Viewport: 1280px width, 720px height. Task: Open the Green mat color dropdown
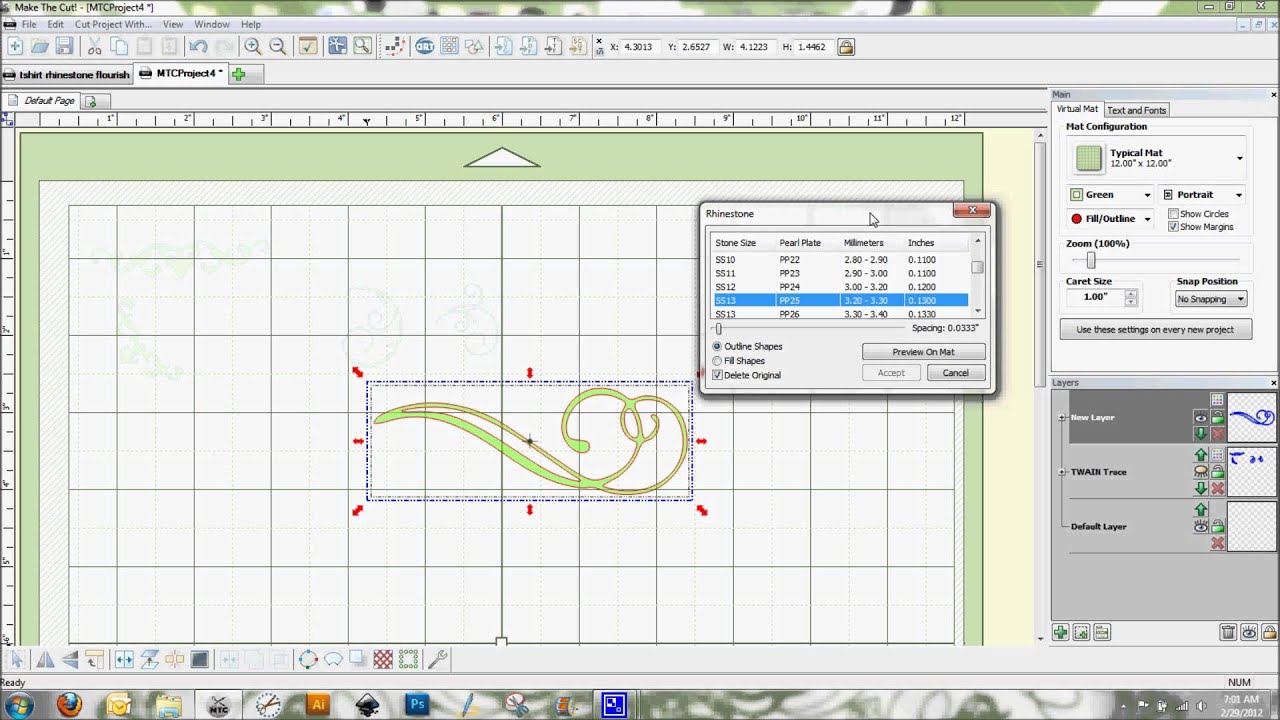[x=1110, y=195]
